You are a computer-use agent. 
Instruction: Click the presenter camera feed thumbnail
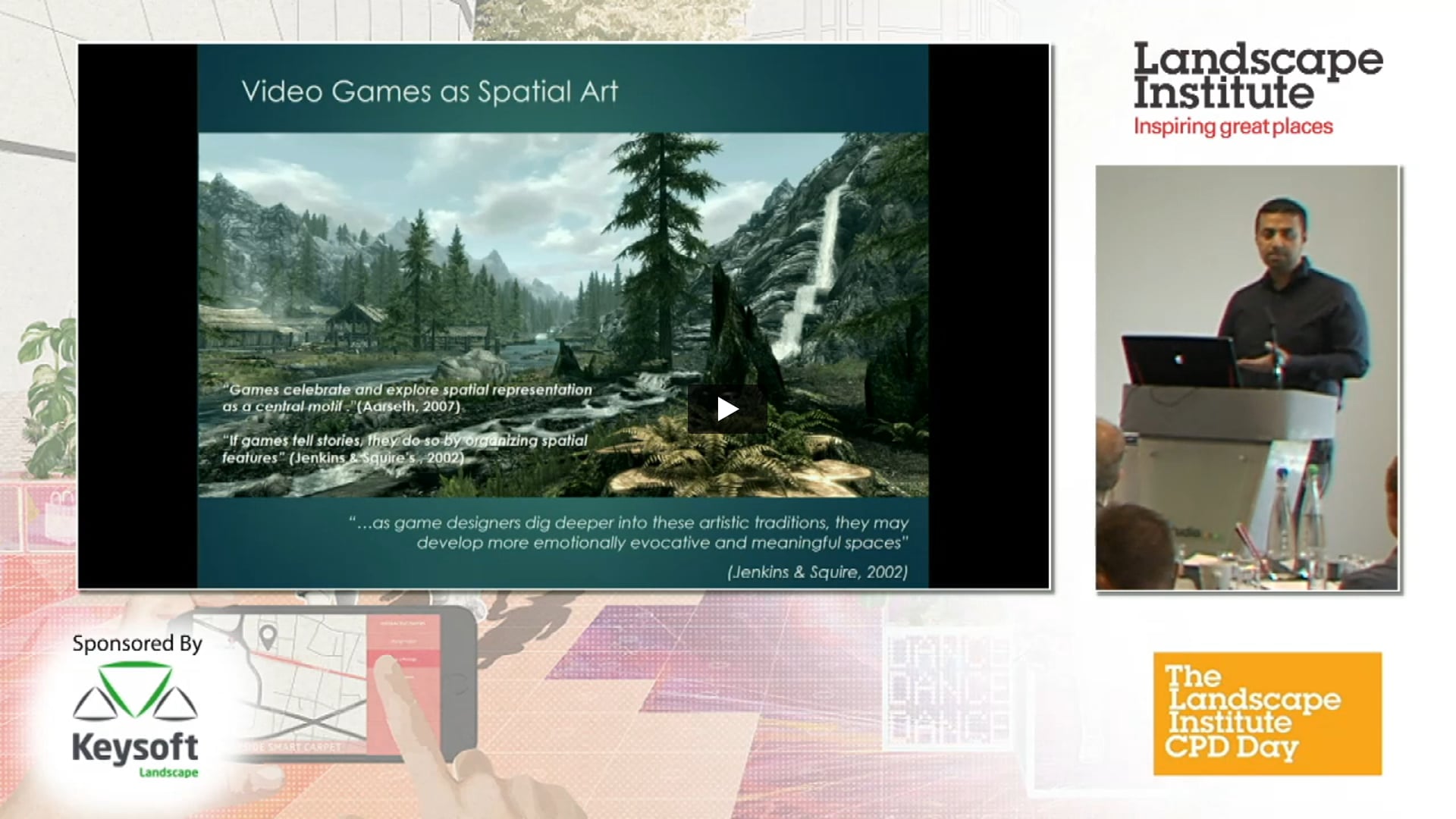[x=1247, y=378]
